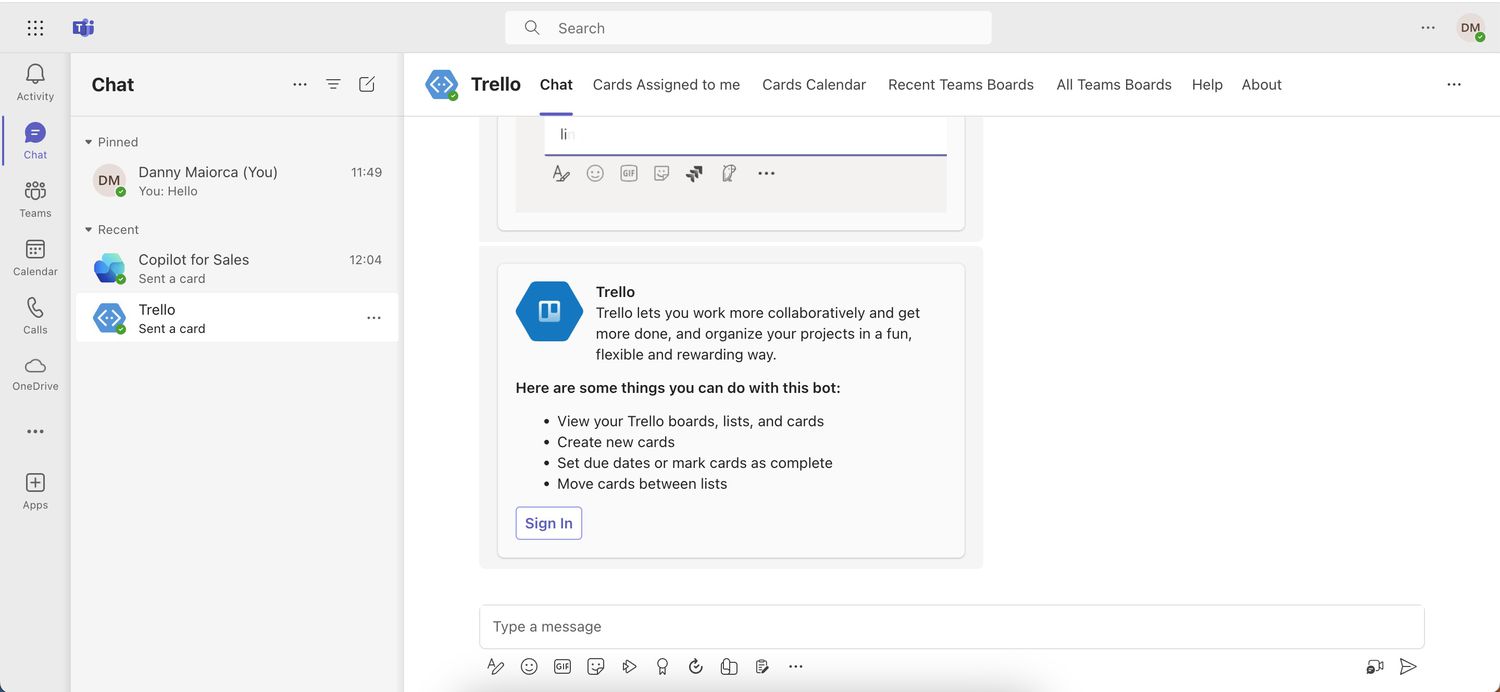Send the message with arrow icon
Image resolution: width=1500 pixels, height=692 pixels.
point(1408,667)
